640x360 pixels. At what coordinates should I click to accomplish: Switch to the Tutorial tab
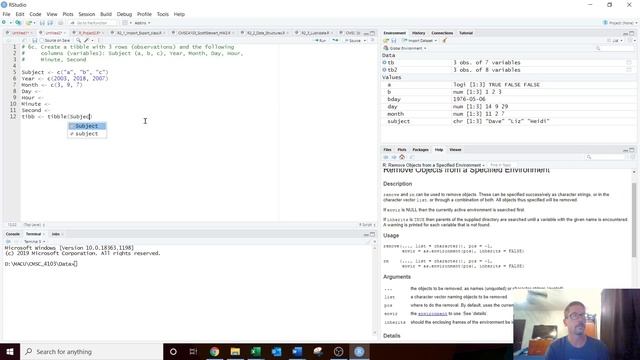(x=466, y=33)
